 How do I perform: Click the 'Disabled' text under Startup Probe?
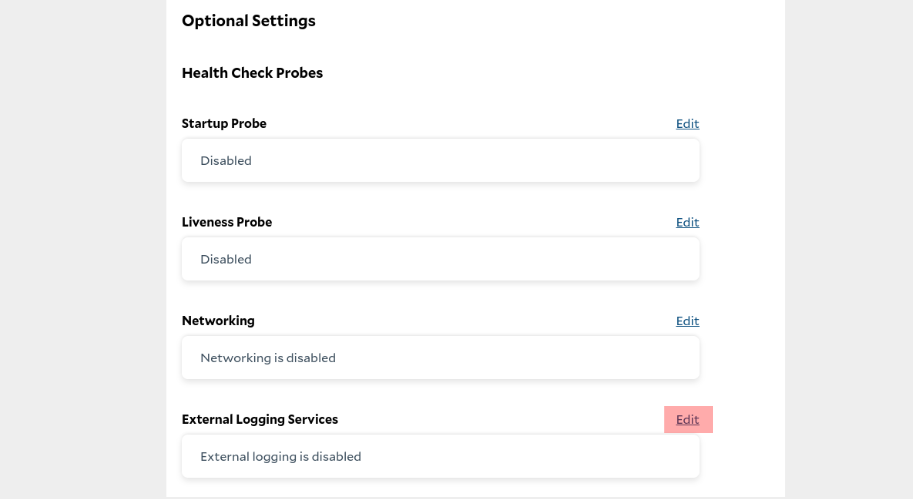[x=226, y=161]
